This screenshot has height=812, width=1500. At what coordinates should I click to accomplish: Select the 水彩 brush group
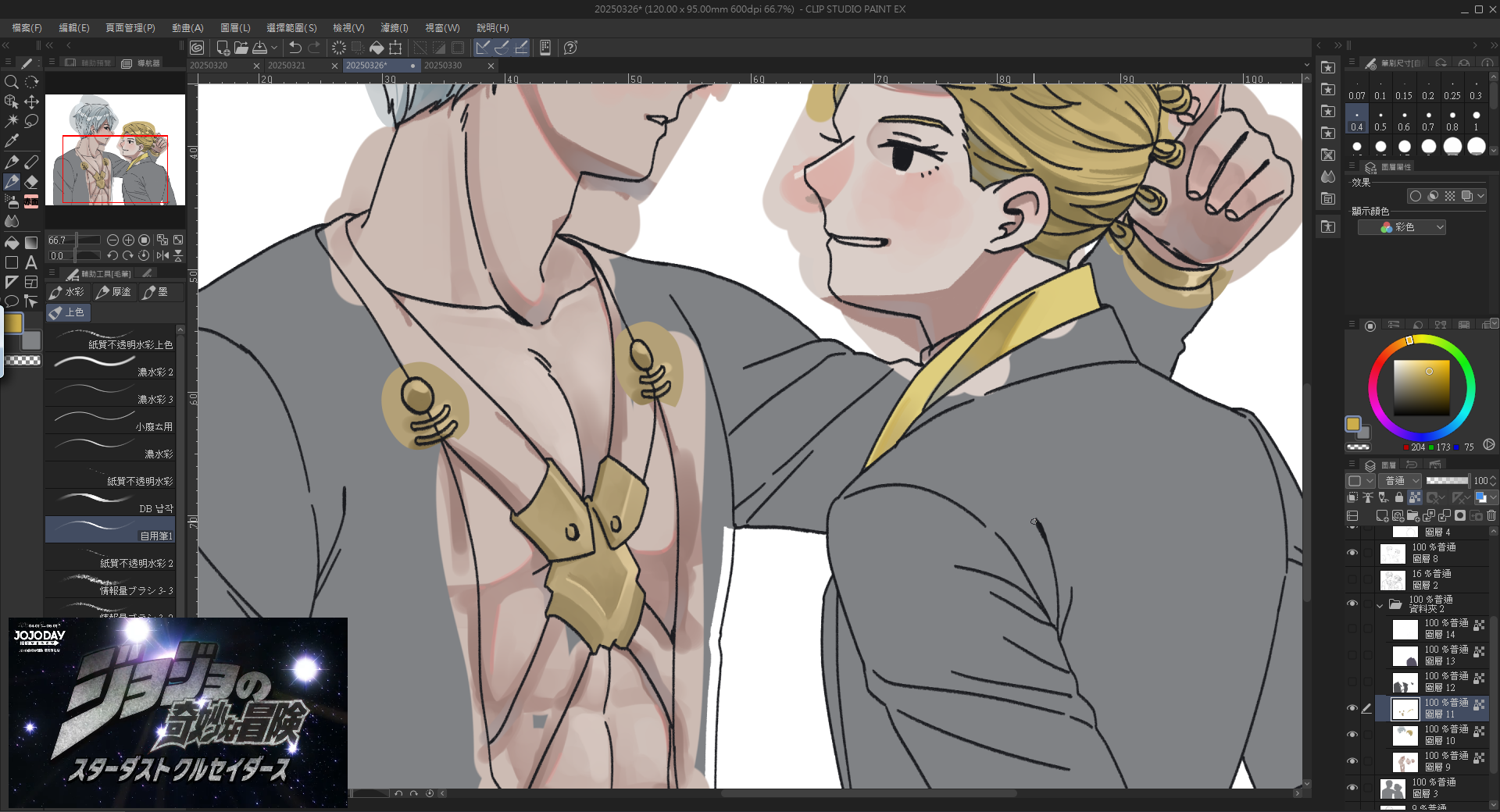(68, 292)
